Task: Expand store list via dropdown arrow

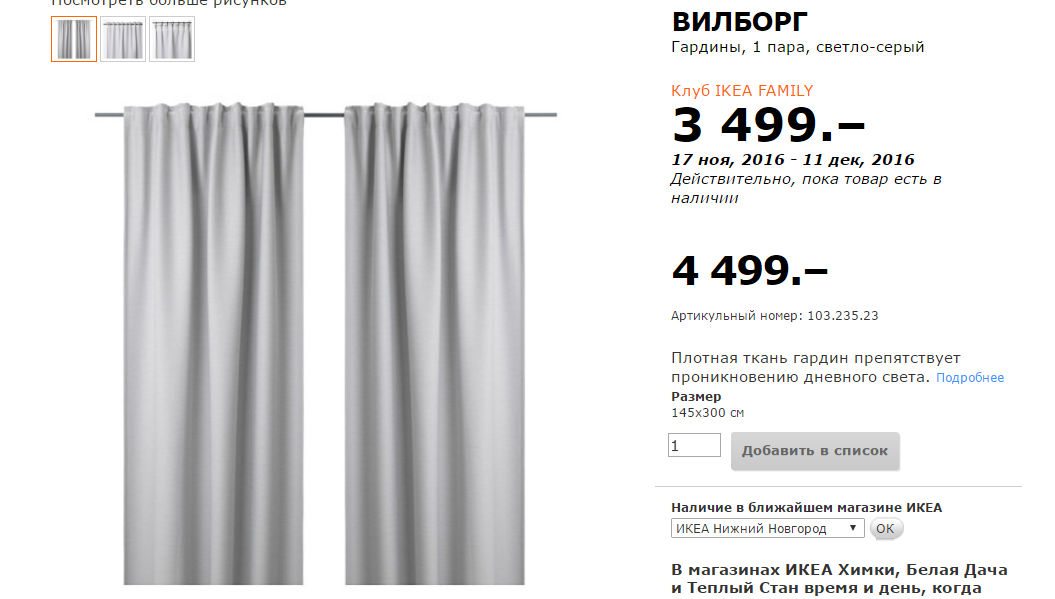Action: coord(852,528)
